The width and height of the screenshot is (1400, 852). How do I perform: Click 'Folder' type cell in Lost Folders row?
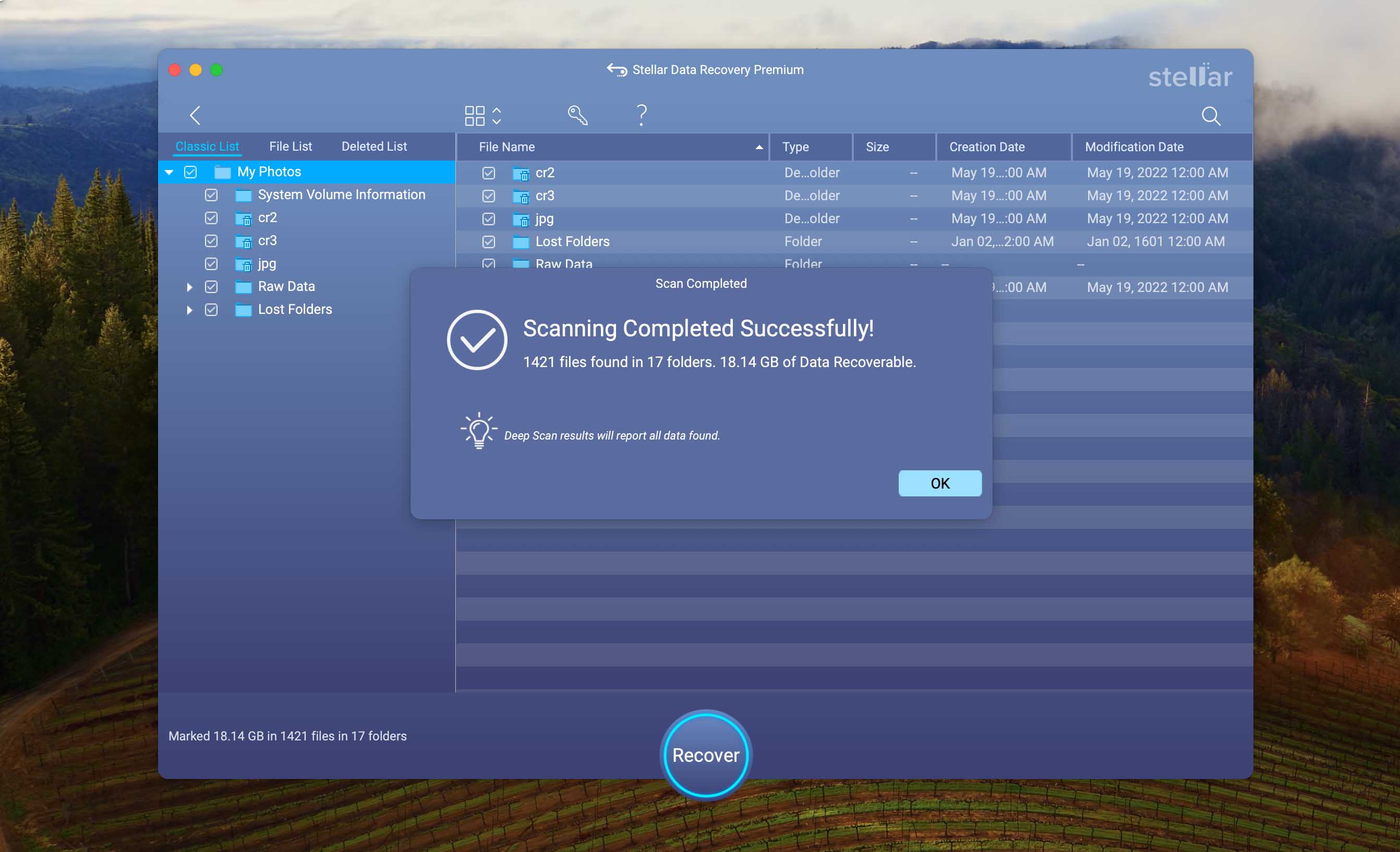coord(803,242)
